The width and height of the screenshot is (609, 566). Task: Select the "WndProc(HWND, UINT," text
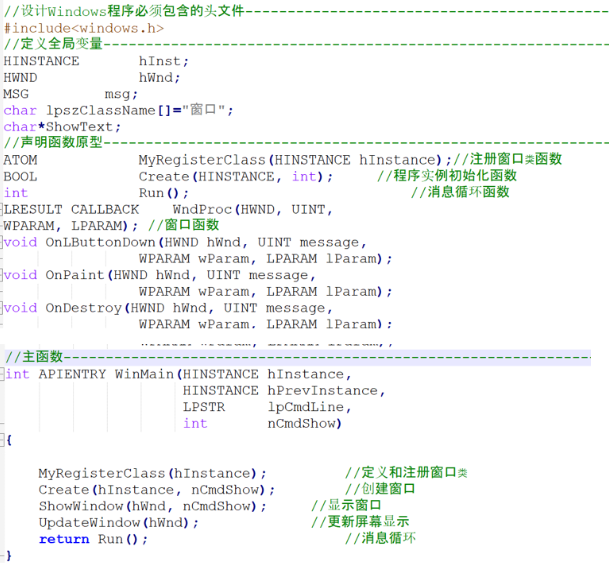pos(252,210)
